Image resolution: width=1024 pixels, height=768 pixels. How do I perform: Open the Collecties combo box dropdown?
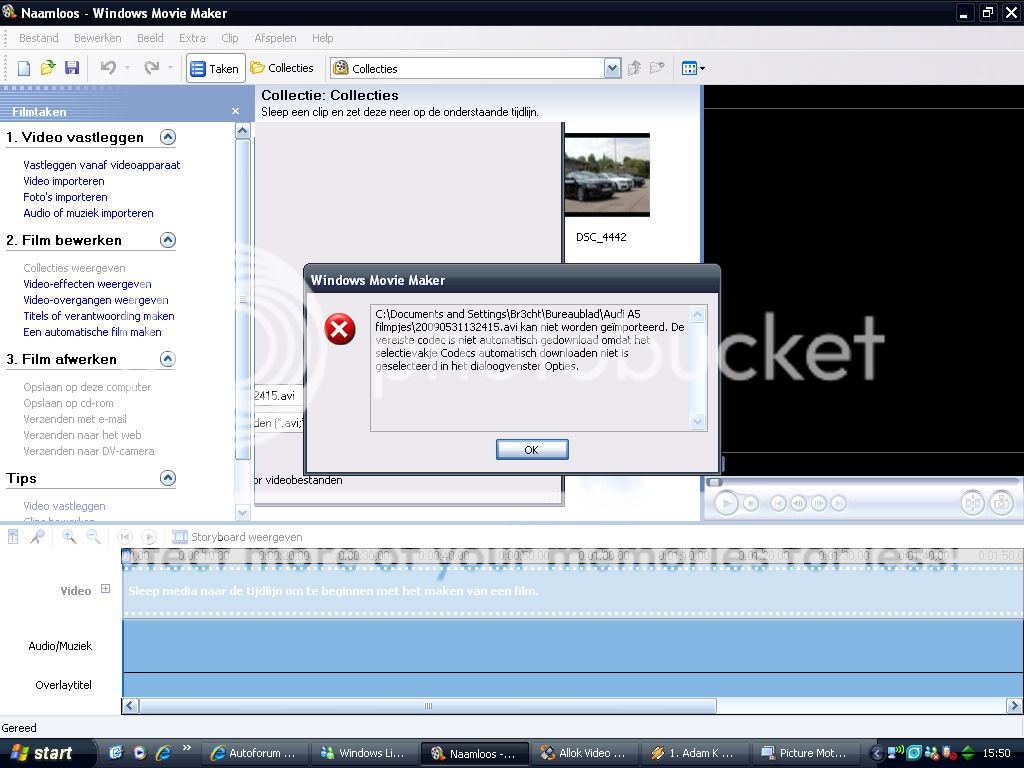612,68
